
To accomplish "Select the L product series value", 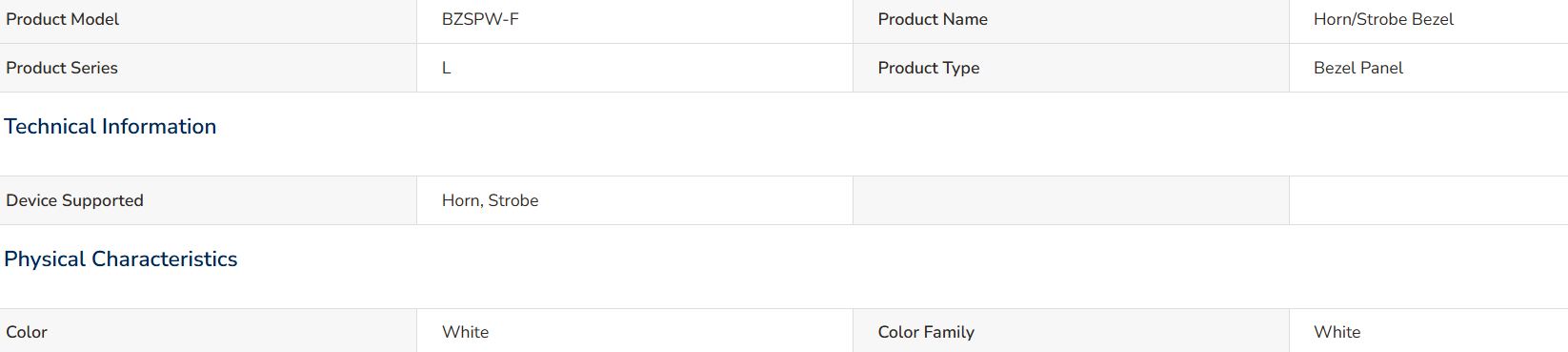I will coord(446,68).
